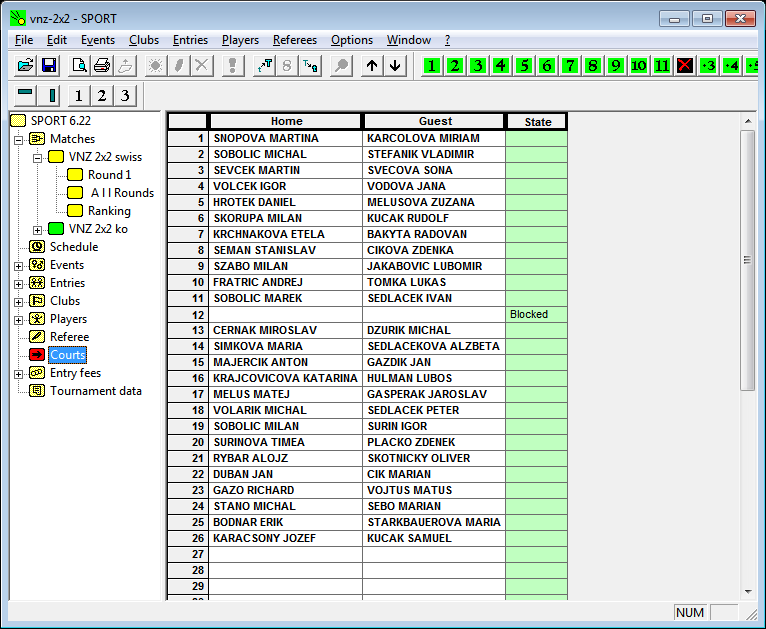Select the Ranking tree item
Screen dimensions: 766x629
coord(109,211)
